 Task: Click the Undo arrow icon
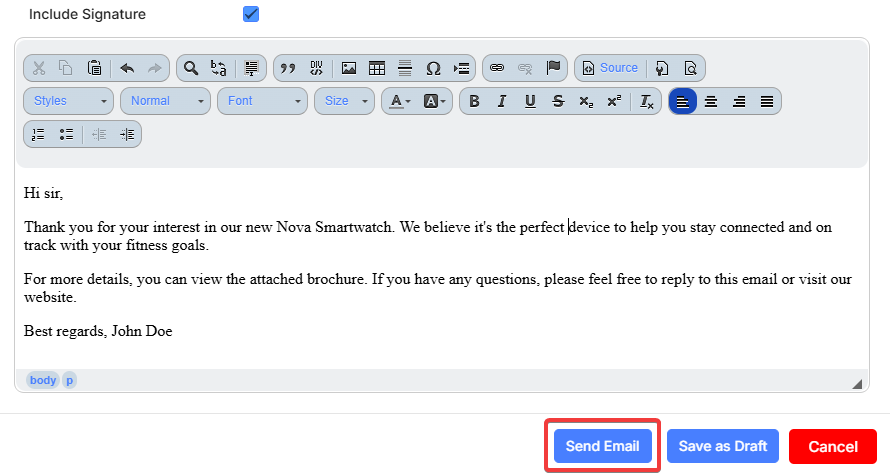(127, 68)
